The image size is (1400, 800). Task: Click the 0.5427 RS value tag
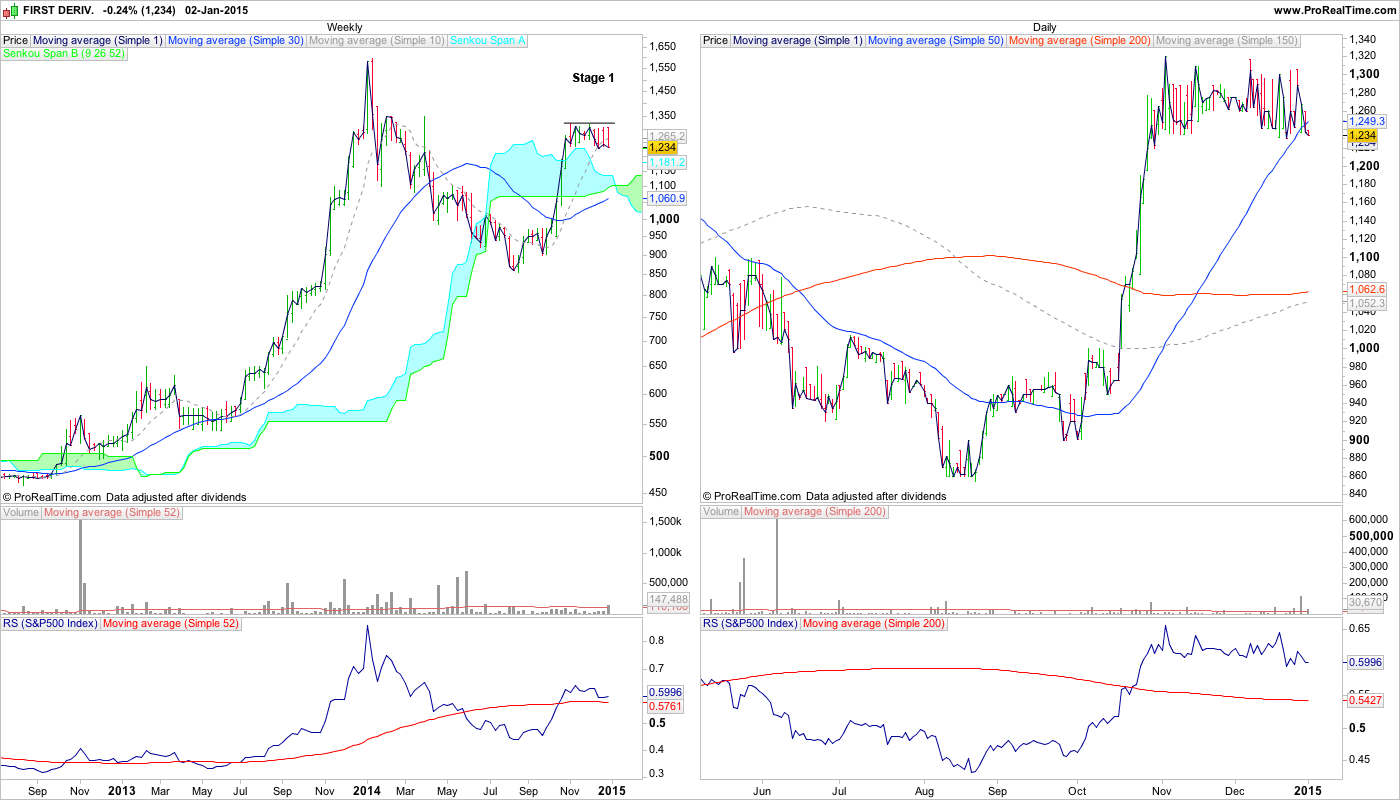(1366, 700)
